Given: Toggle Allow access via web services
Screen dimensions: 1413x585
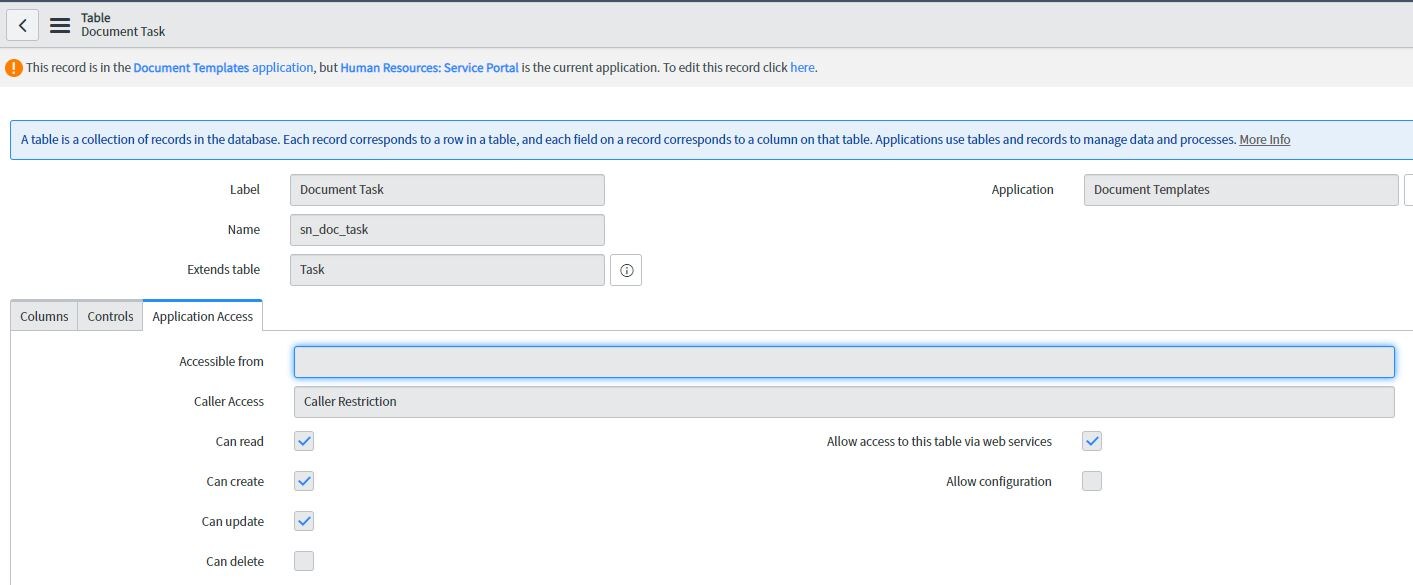Looking at the screenshot, I should coord(1092,441).
